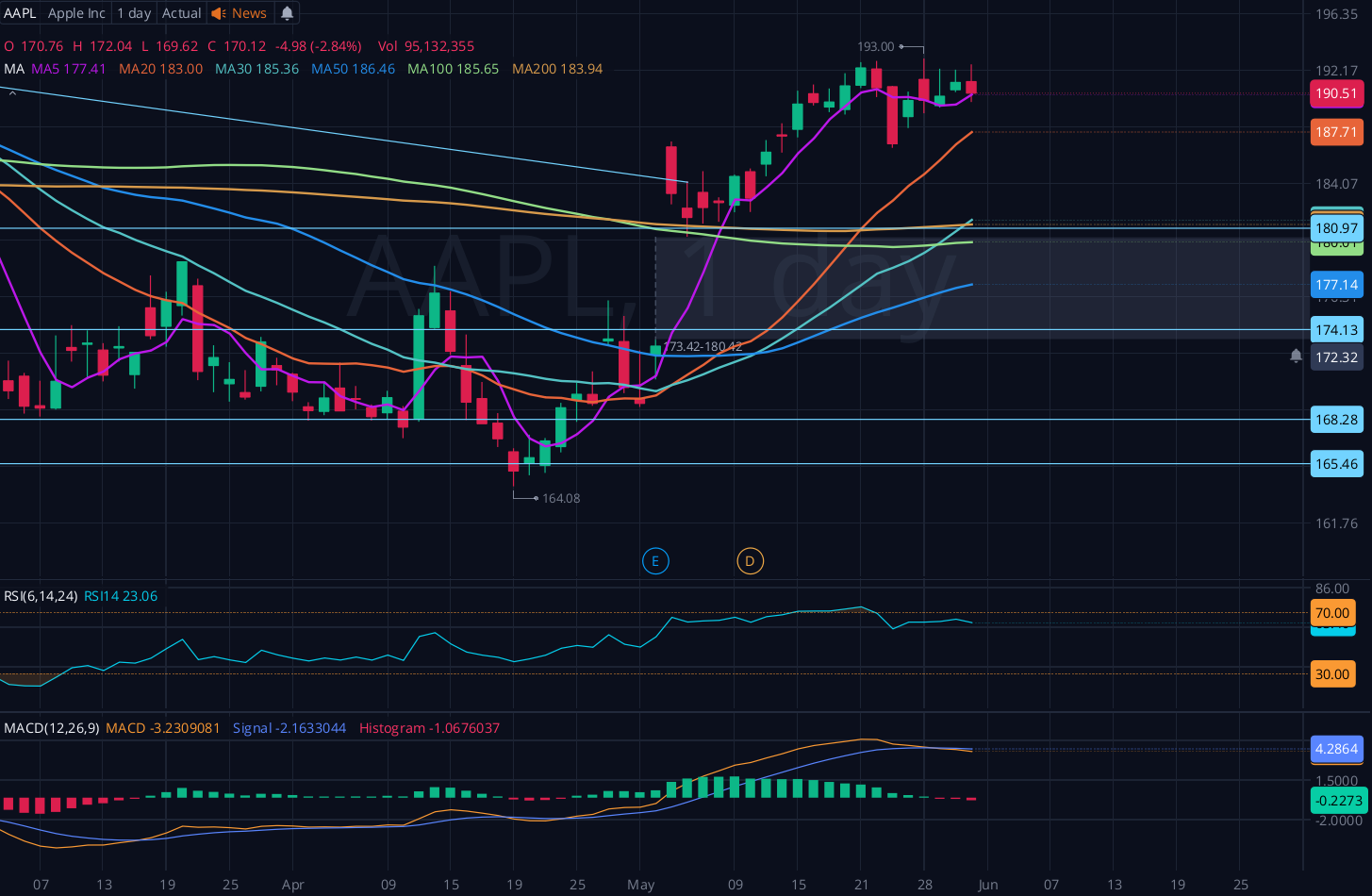The width and height of the screenshot is (1372, 896).
Task: Click the 161.76 price axis label
Action: (1337, 523)
